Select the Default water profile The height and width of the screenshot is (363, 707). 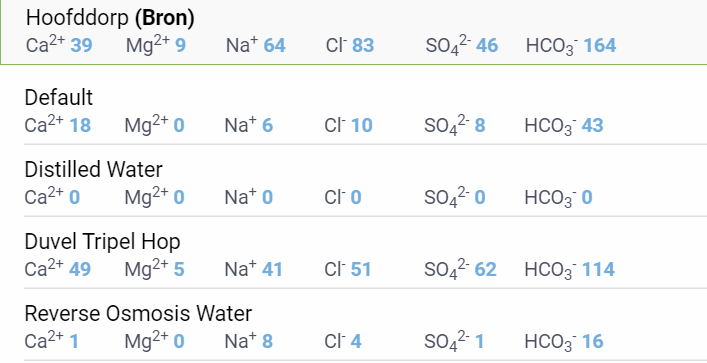[x=366, y=112]
